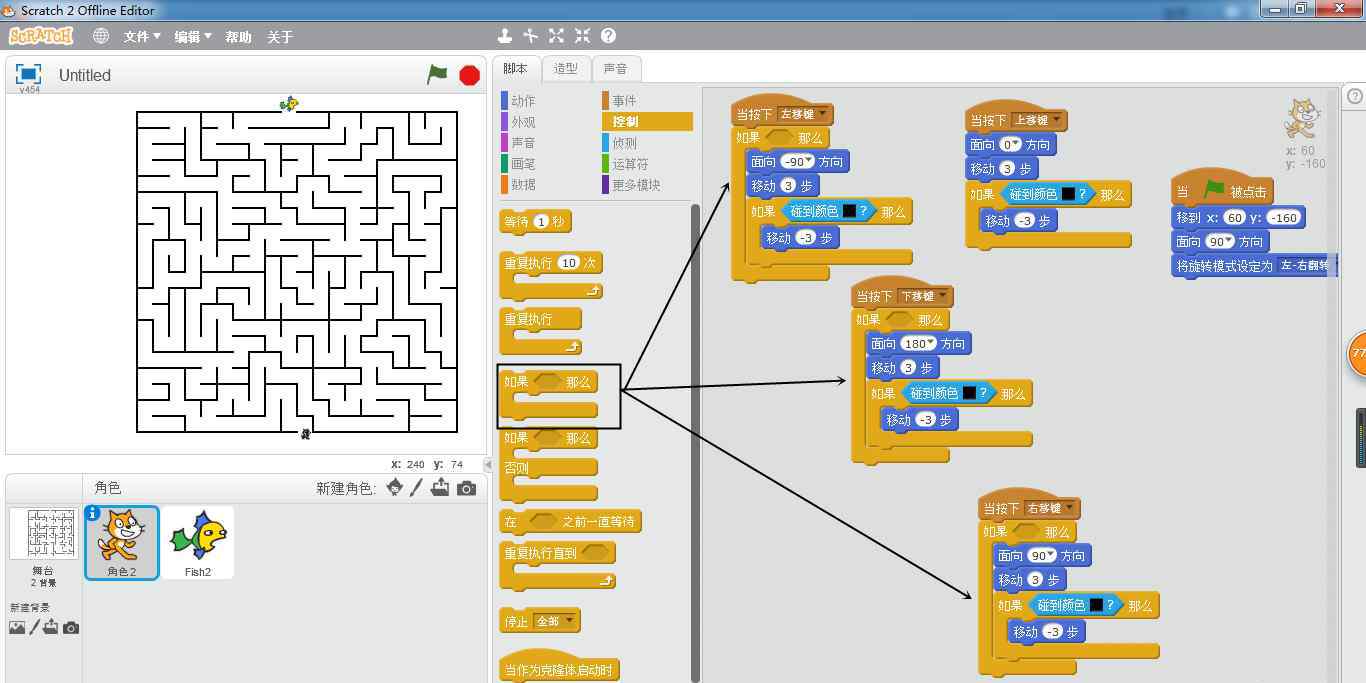Open the 编辑 menu

coord(193,36)
